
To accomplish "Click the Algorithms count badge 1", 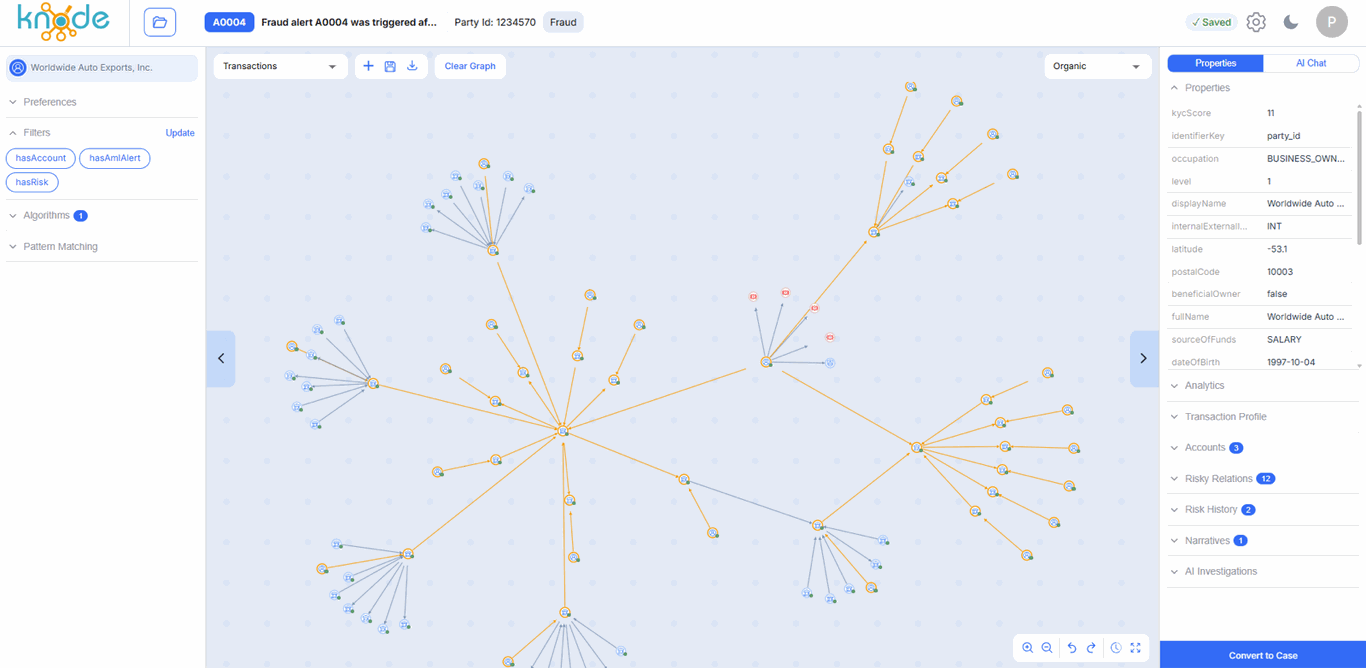I will 81,216.
